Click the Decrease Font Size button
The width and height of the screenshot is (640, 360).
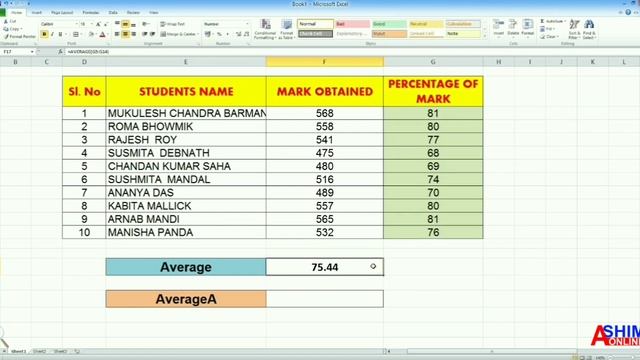click(x=106, y=24)
